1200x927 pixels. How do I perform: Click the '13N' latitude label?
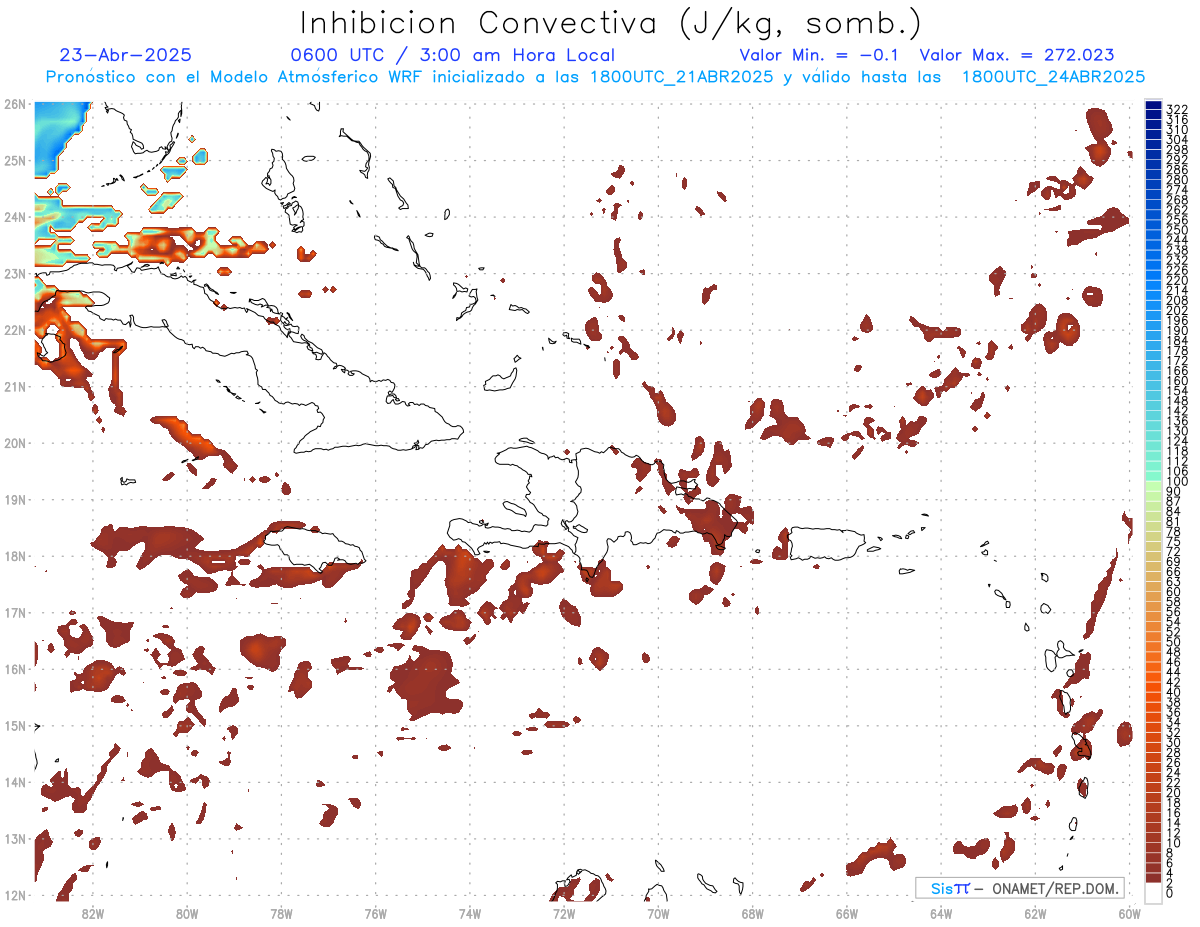[15, 838]
